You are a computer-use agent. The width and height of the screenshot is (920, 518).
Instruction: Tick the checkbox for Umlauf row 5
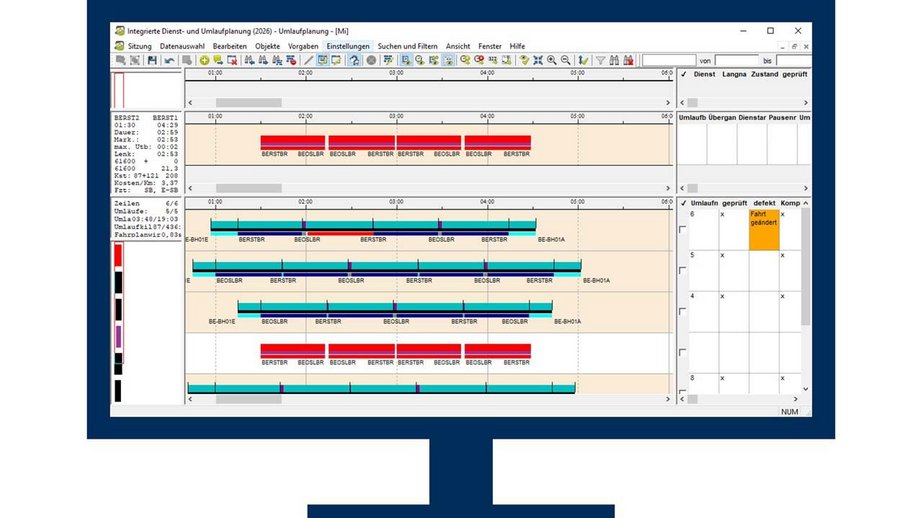683,270
